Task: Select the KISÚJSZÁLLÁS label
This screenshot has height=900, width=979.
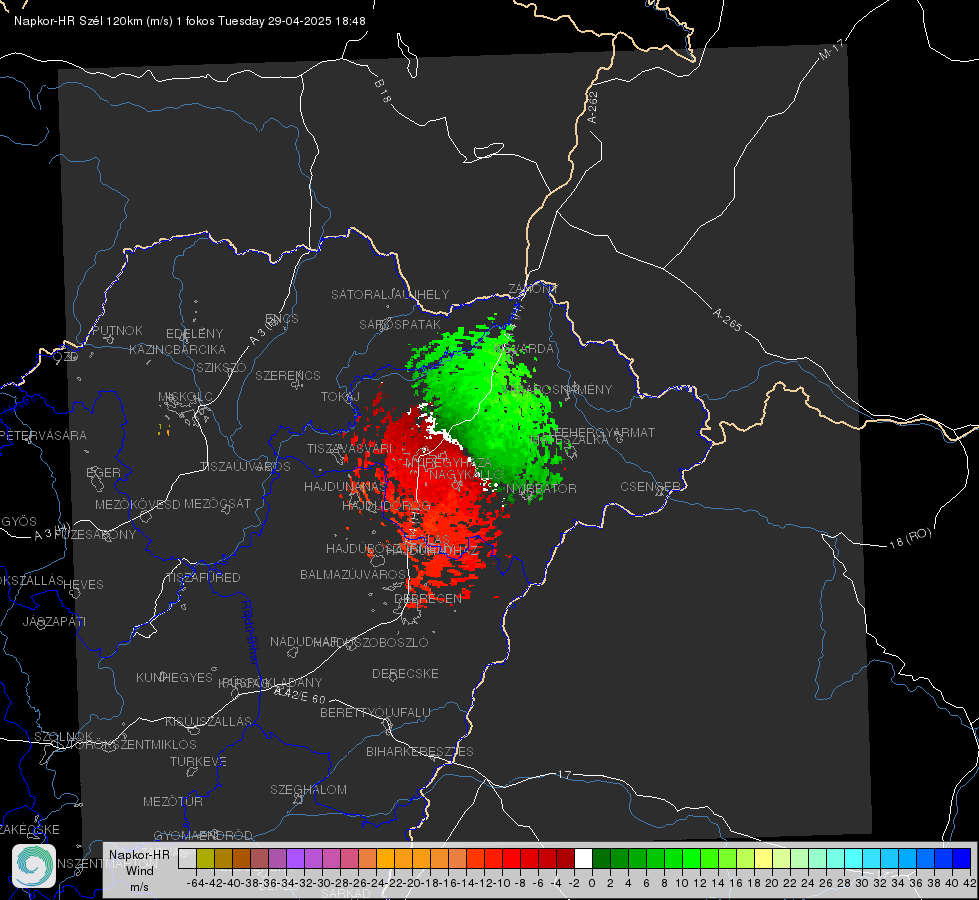Action: pos(209,721)
